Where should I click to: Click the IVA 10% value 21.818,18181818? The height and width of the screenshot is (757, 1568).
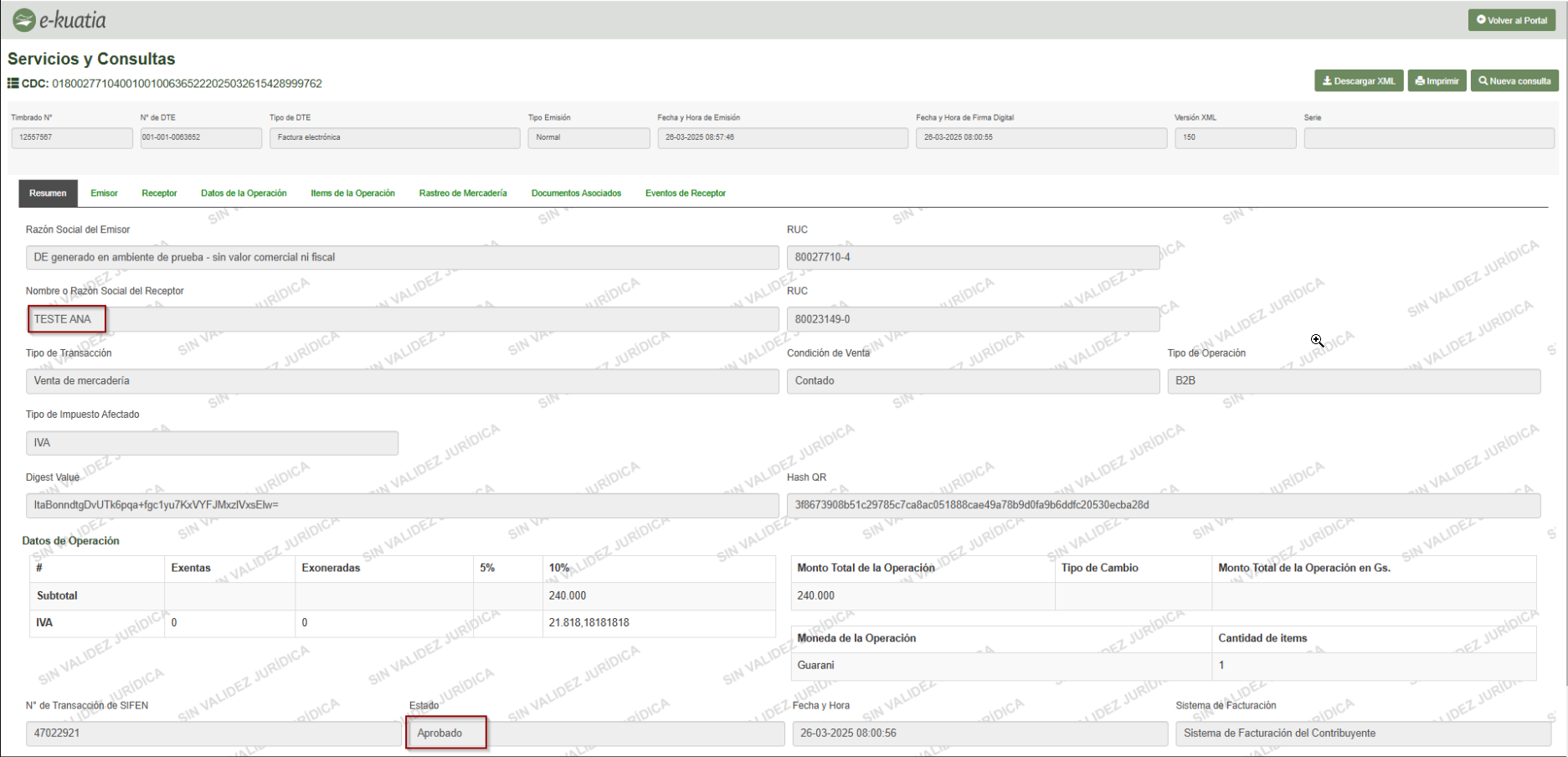pyautogui.click(x=659, y=623)
